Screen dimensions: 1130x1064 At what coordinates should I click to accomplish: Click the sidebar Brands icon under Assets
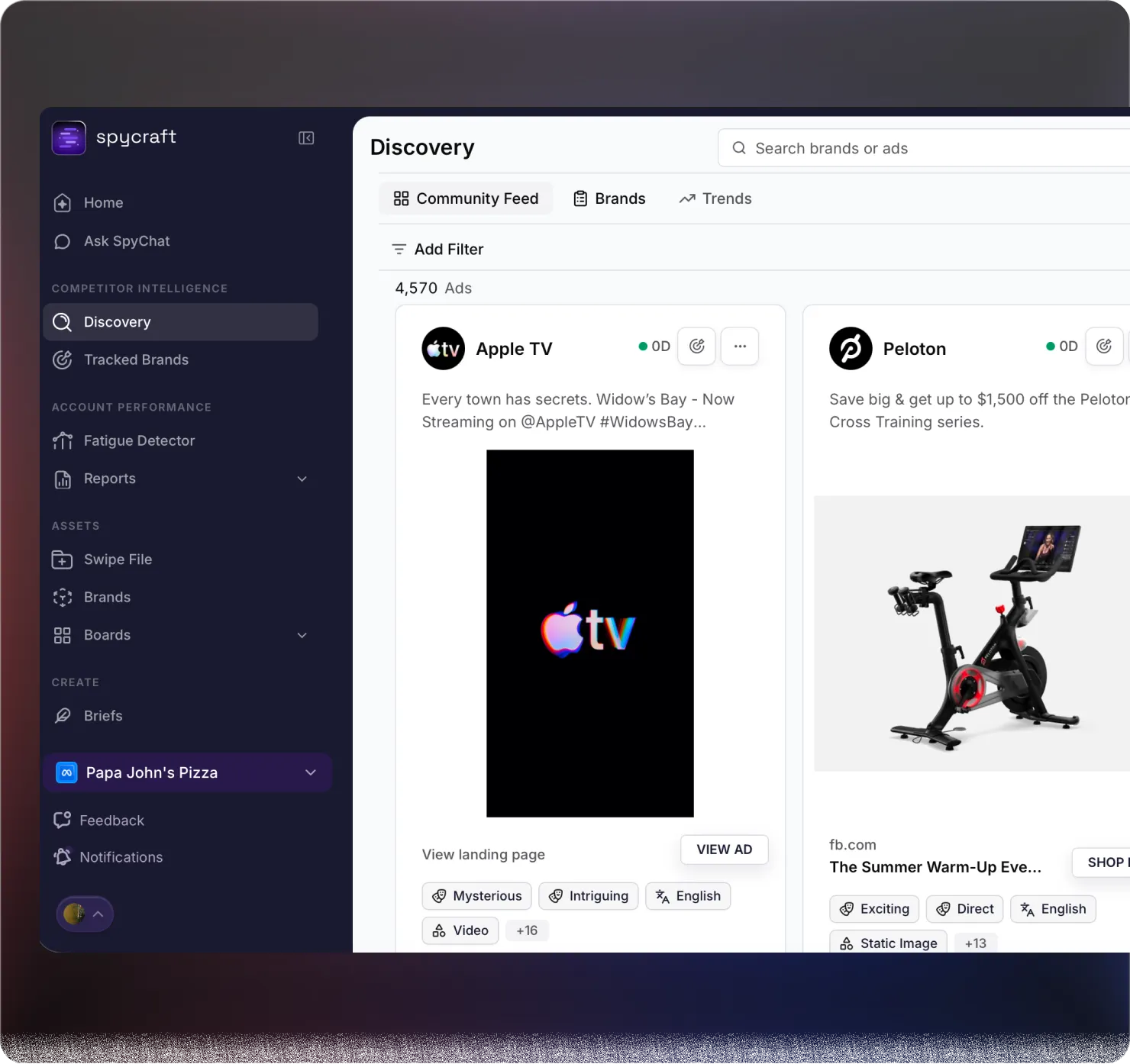click(63, 598)
